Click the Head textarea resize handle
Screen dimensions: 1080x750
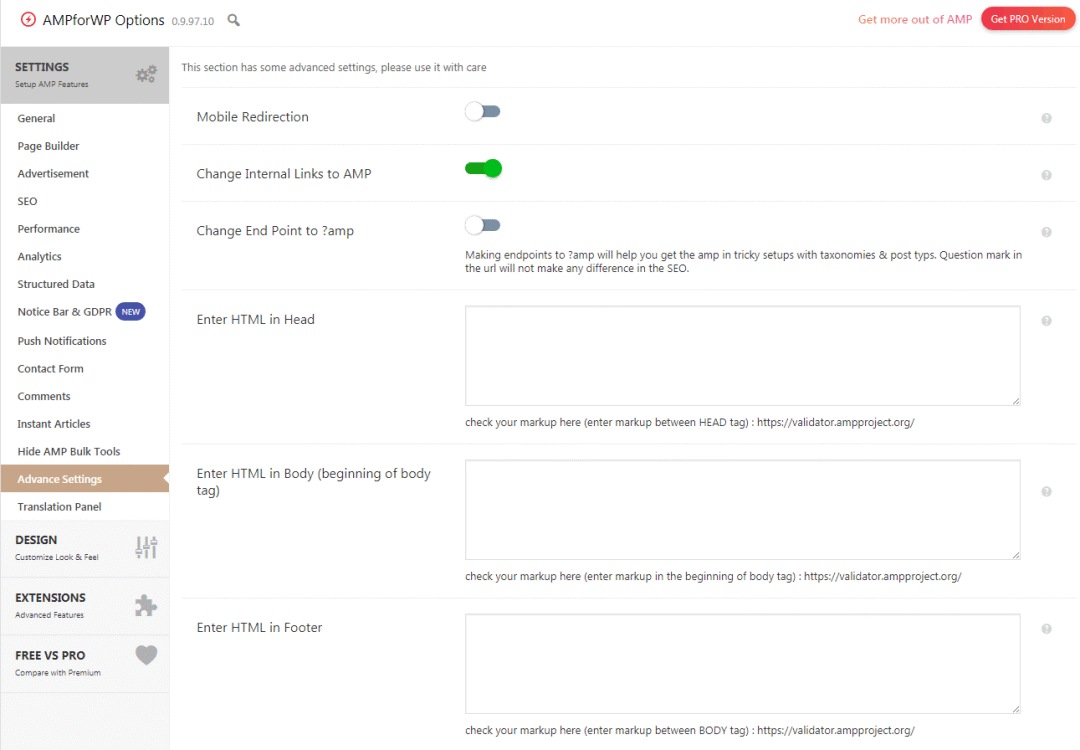(1016, 401)
